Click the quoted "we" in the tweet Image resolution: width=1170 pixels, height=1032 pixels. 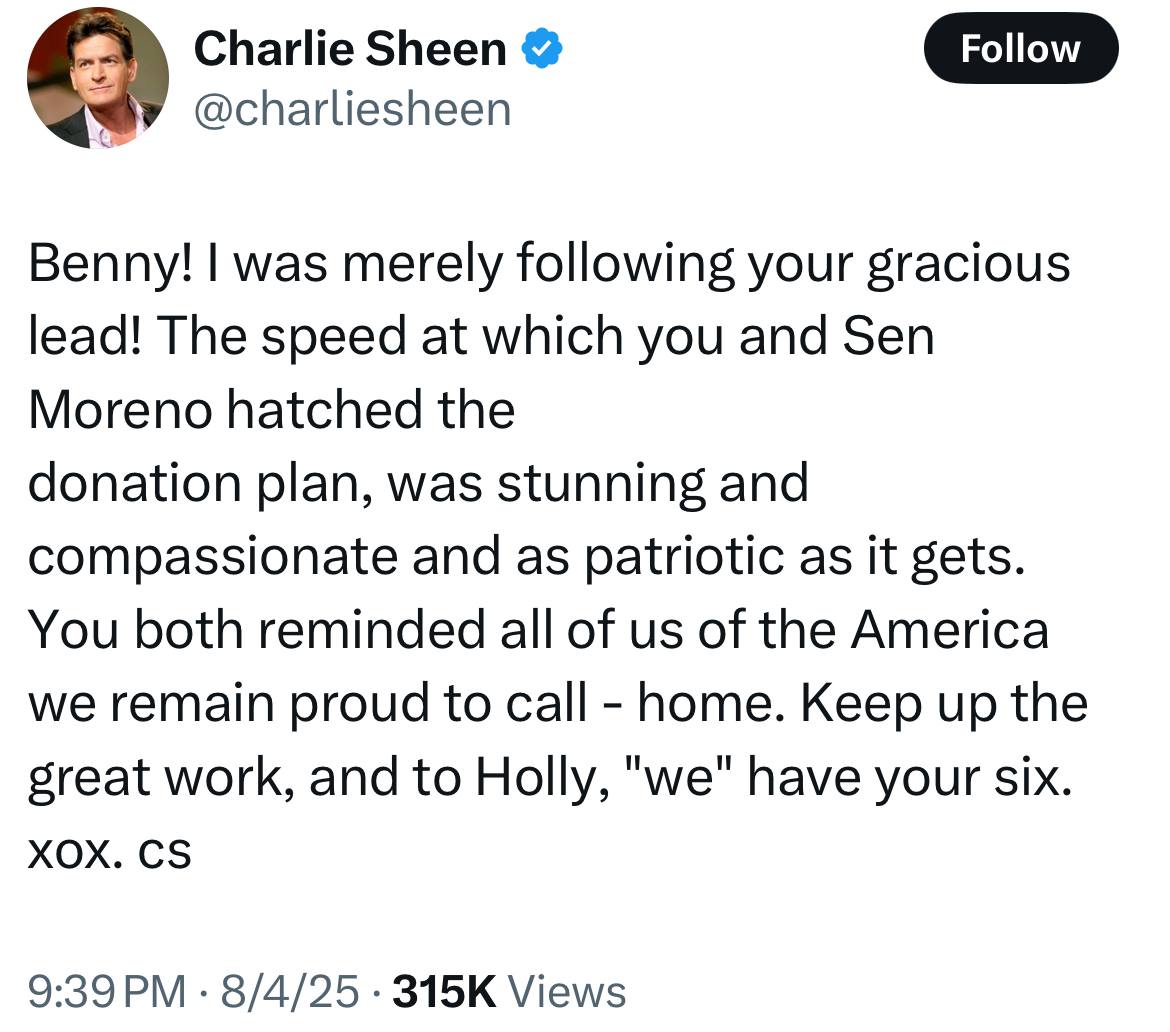pos(679,776)
